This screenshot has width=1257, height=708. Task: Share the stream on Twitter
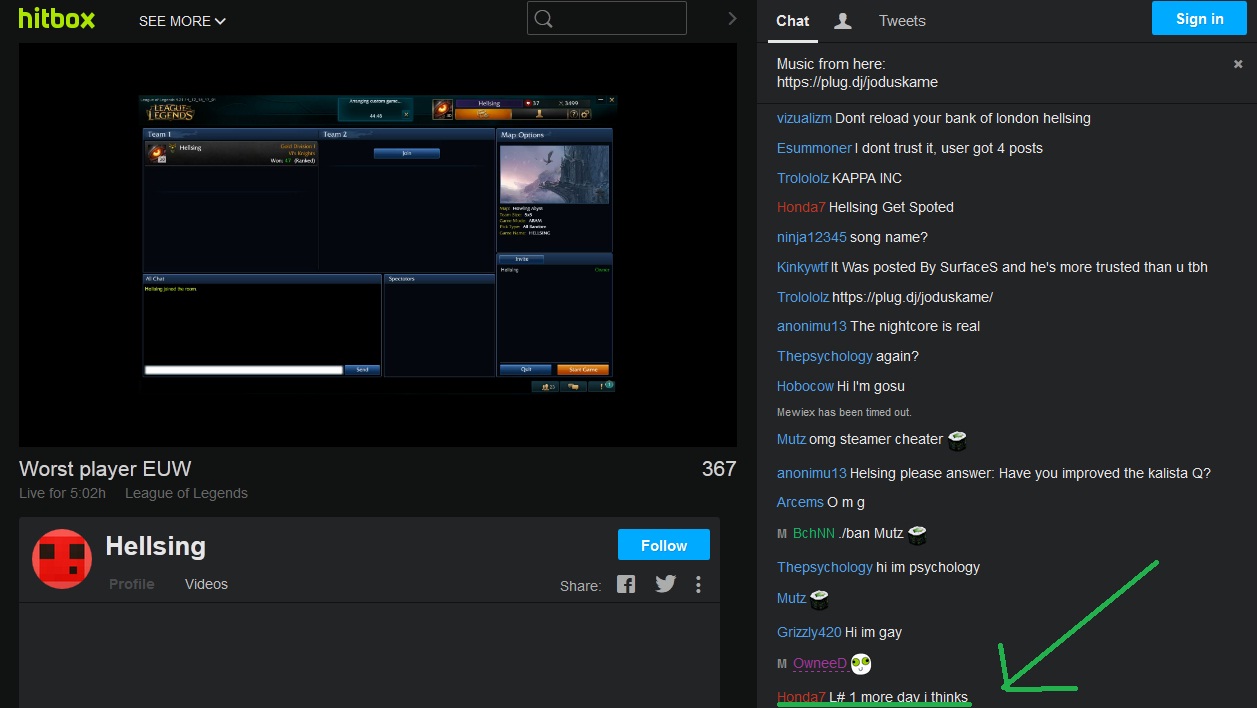click(666, 584)
